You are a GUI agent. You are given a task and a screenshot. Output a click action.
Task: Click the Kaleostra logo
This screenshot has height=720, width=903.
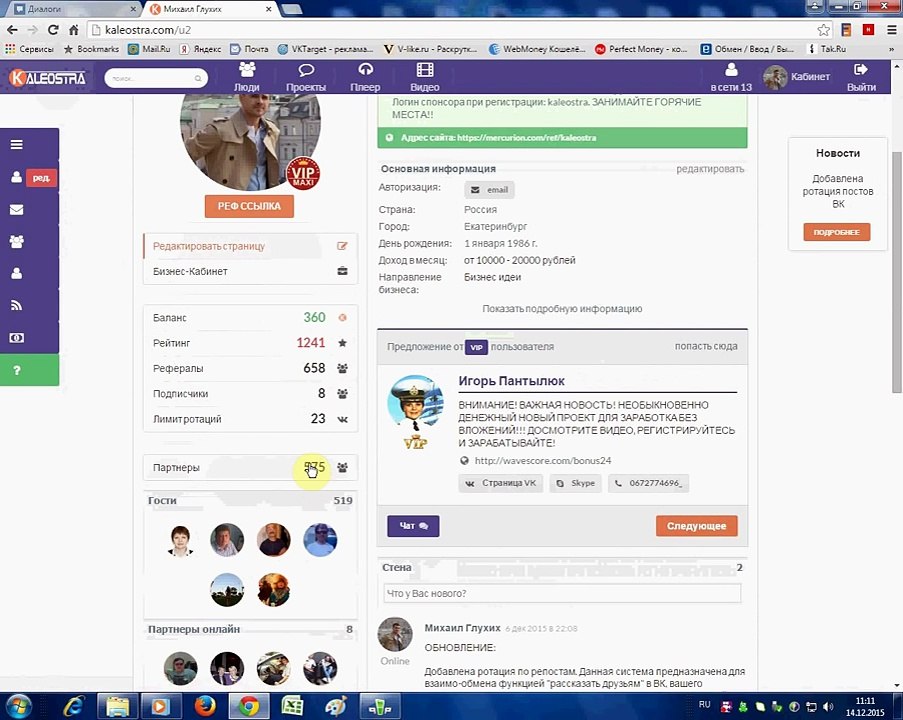(48, 77)
